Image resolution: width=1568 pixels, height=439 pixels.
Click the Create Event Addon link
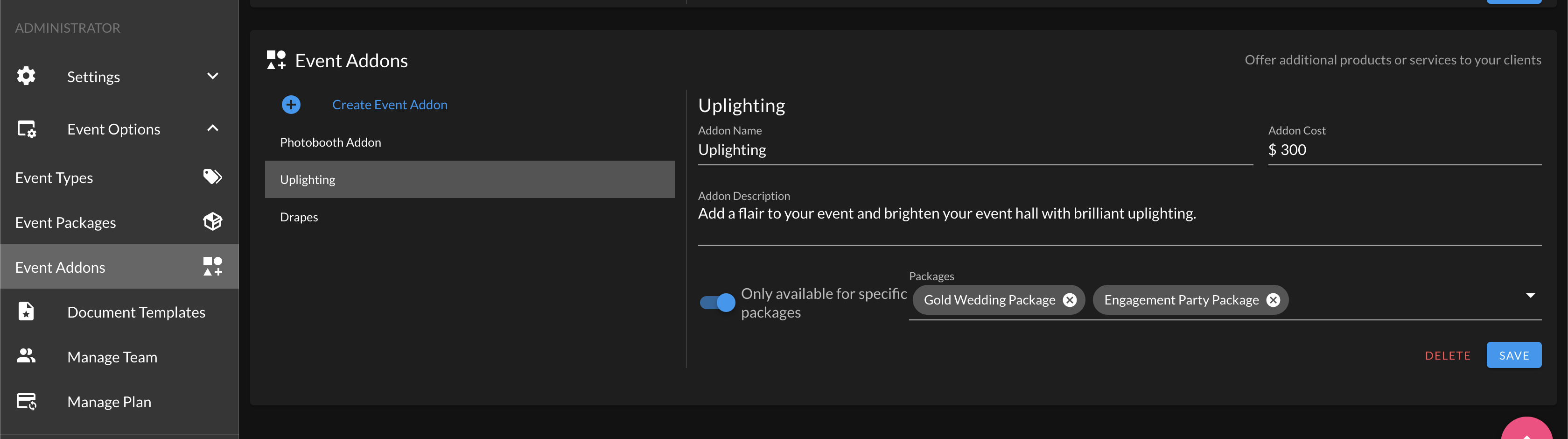[390, 105]
